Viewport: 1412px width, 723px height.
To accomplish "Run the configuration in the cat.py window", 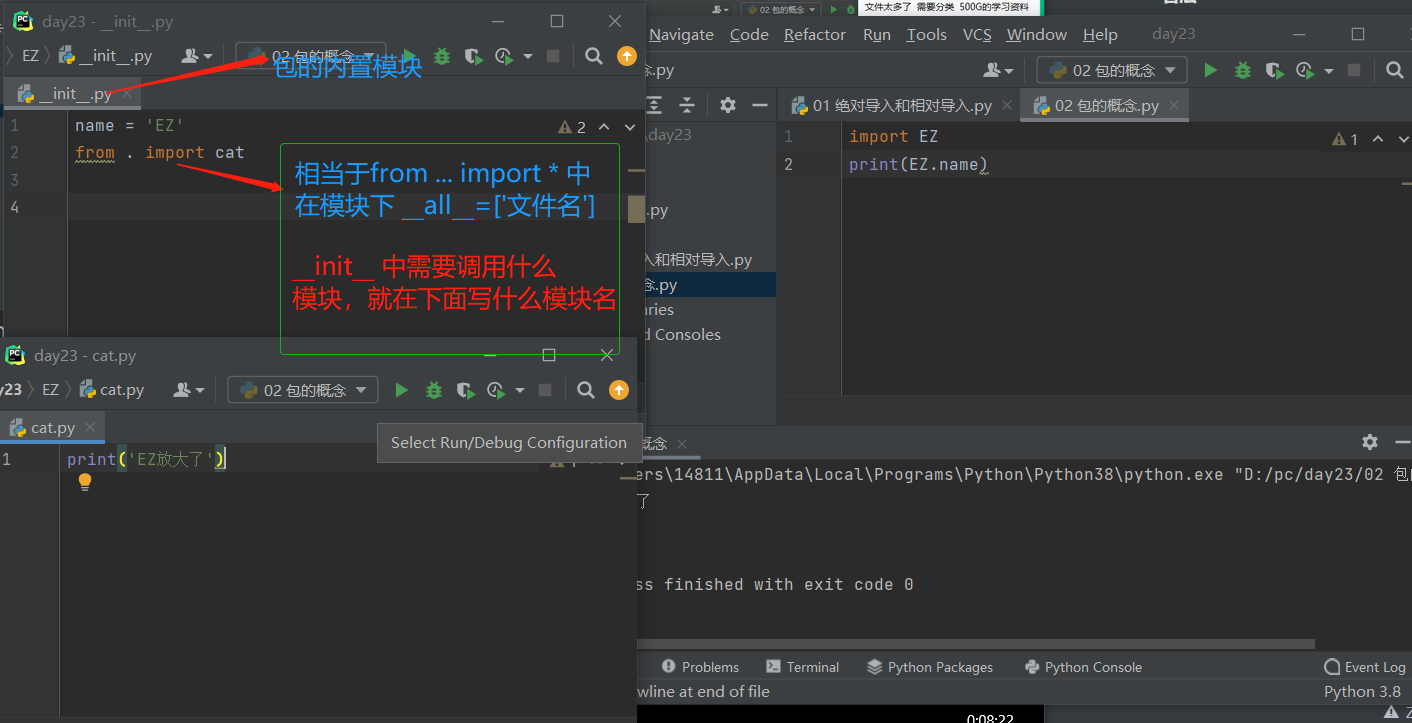I will pos(402,390).
